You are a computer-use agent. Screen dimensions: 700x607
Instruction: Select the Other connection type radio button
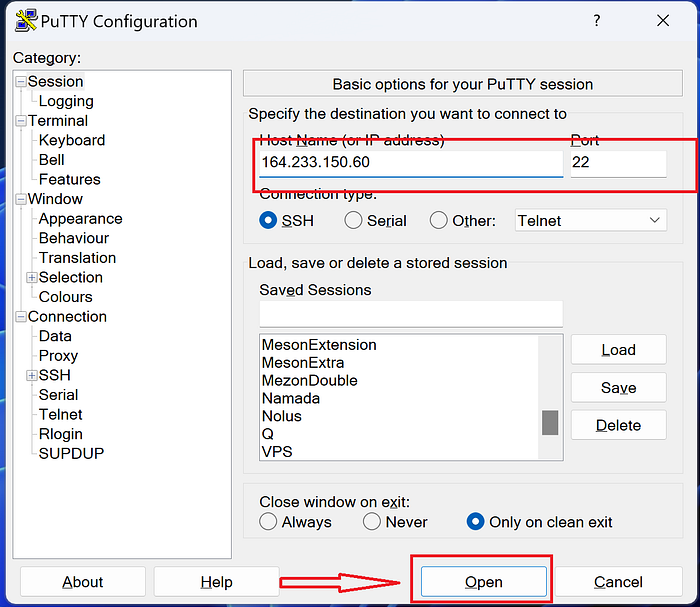pos(438,220)
